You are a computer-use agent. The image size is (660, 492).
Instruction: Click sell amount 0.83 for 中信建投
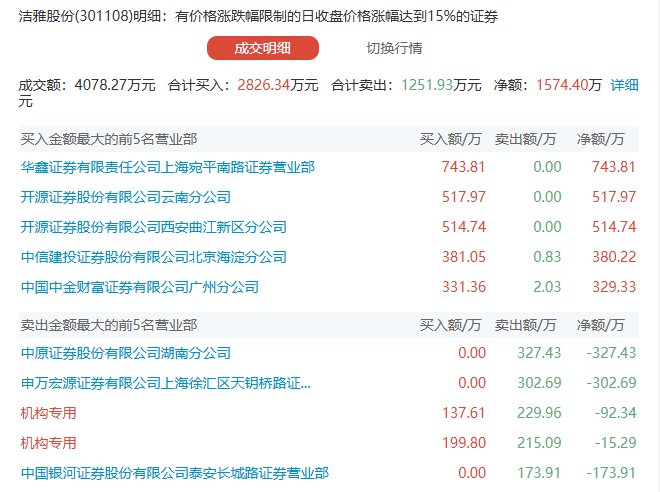(x=547, y=257)
